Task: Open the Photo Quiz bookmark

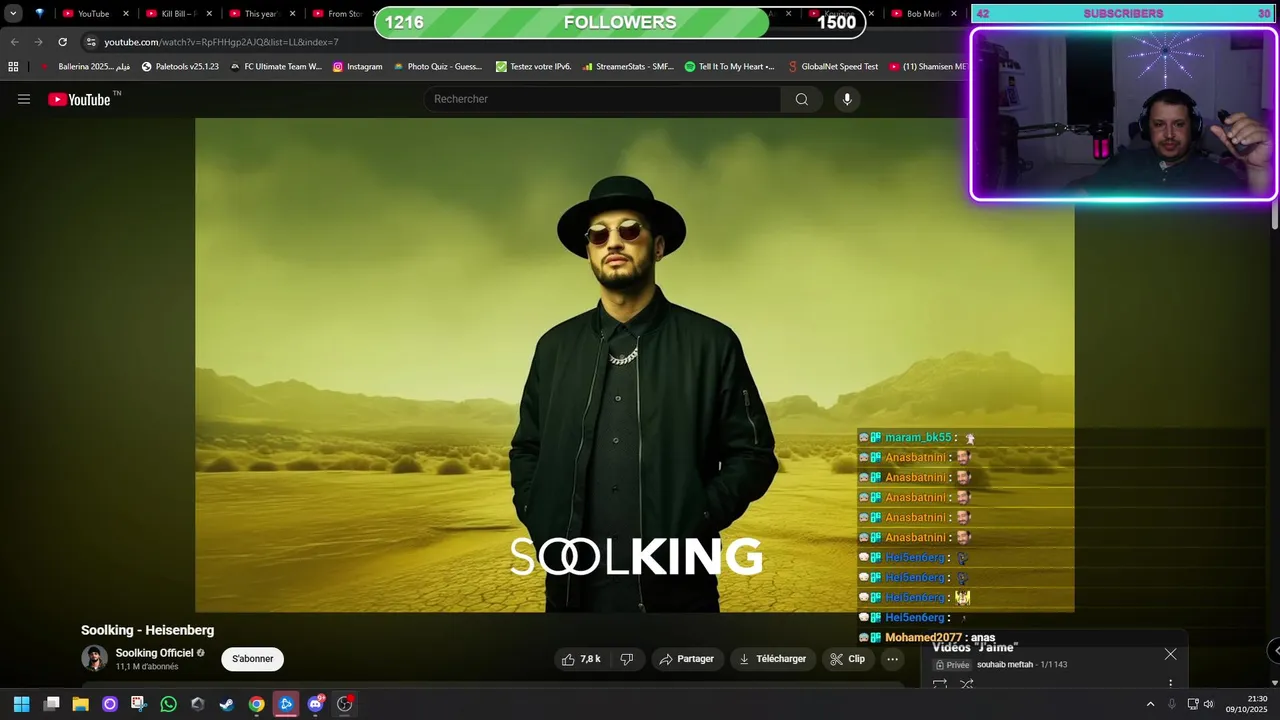Action: click(437, 67)
